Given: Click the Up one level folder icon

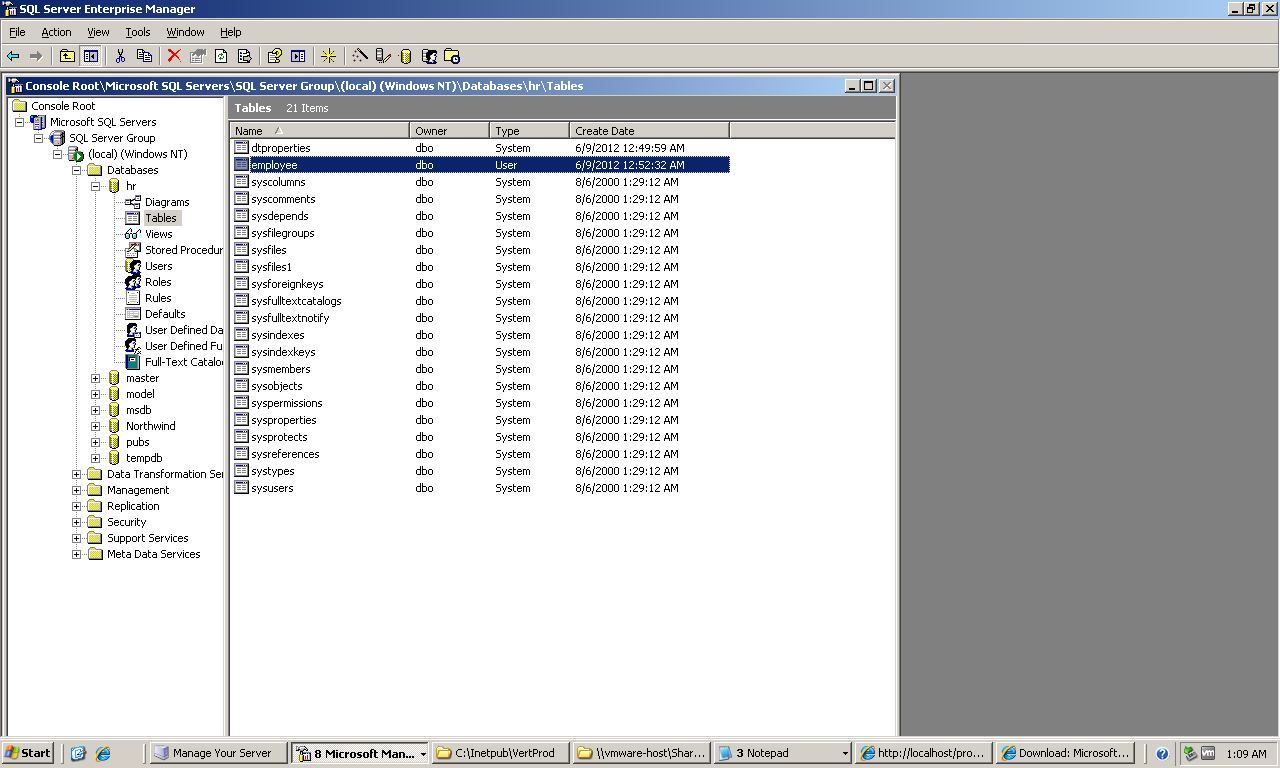Looking at the screenshot, I should [67, 56].
